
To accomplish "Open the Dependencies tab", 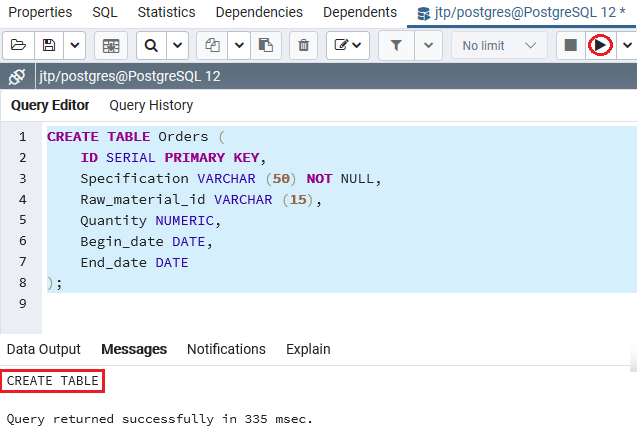I will point(259,12).
